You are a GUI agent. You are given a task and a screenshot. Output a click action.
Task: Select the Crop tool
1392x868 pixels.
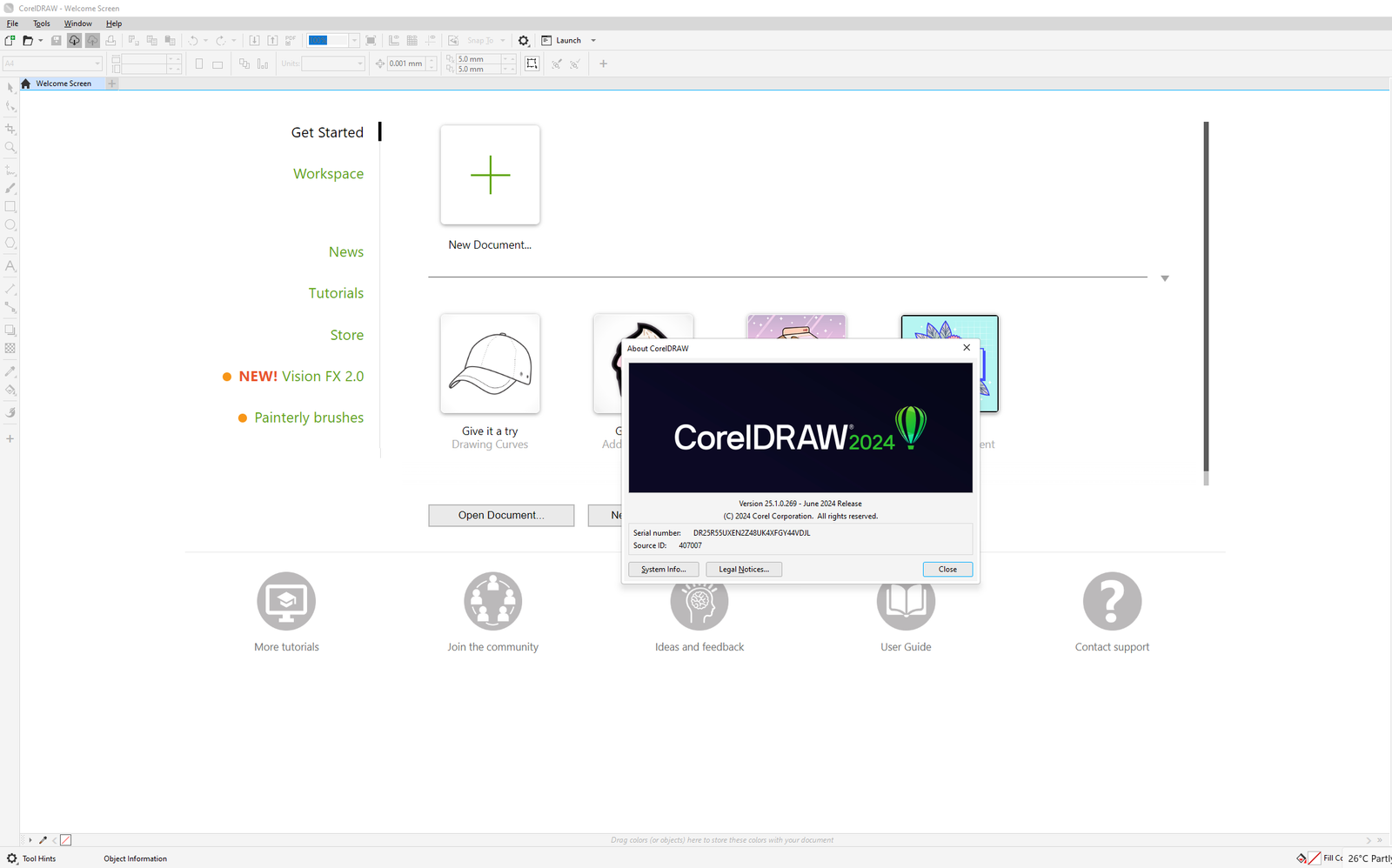[10, 129]
